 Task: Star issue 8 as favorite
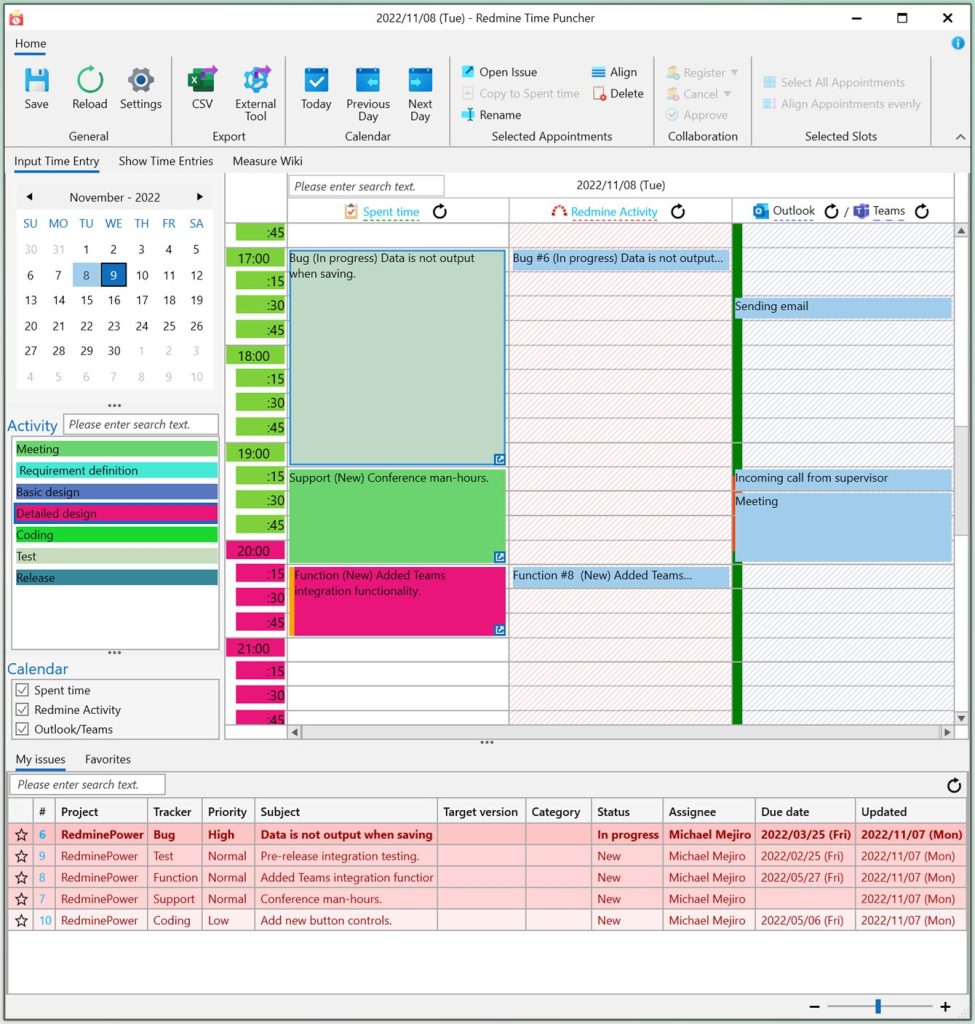22,878
